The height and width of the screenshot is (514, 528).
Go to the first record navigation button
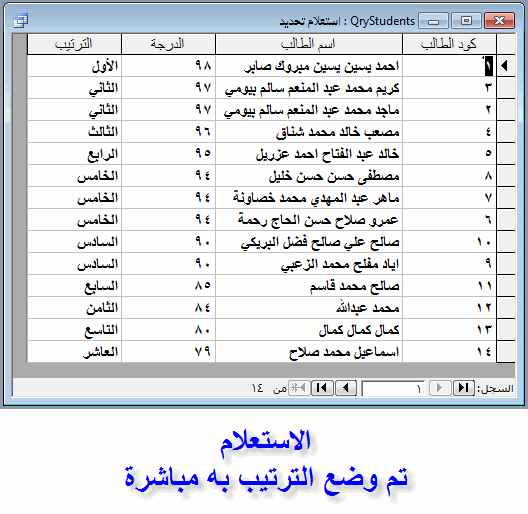click(464, 388)
